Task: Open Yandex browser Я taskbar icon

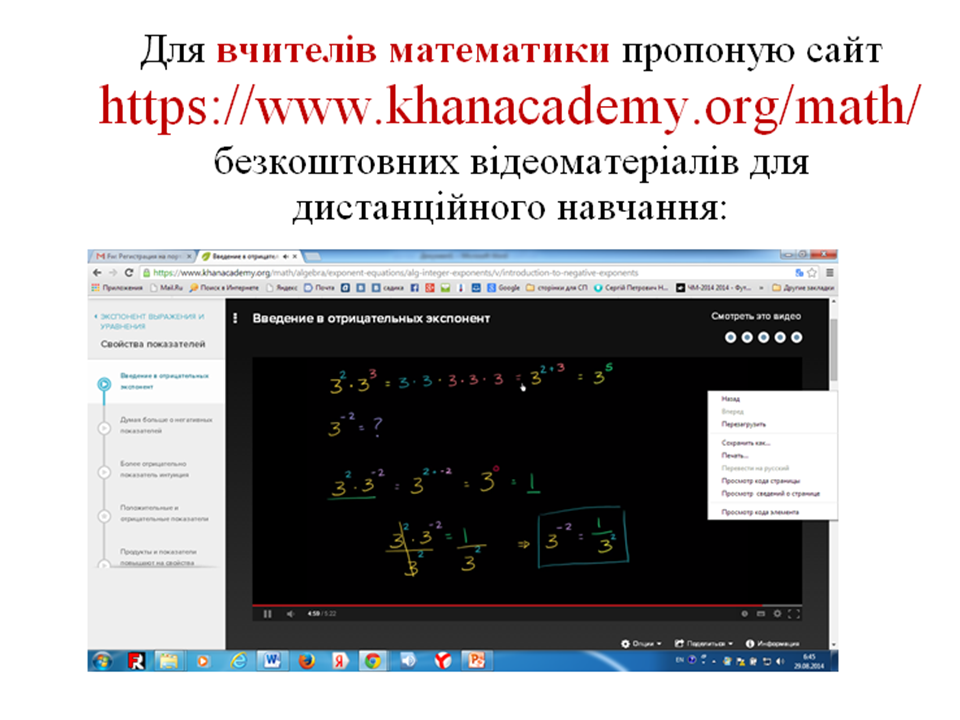Action: point(339,661)
